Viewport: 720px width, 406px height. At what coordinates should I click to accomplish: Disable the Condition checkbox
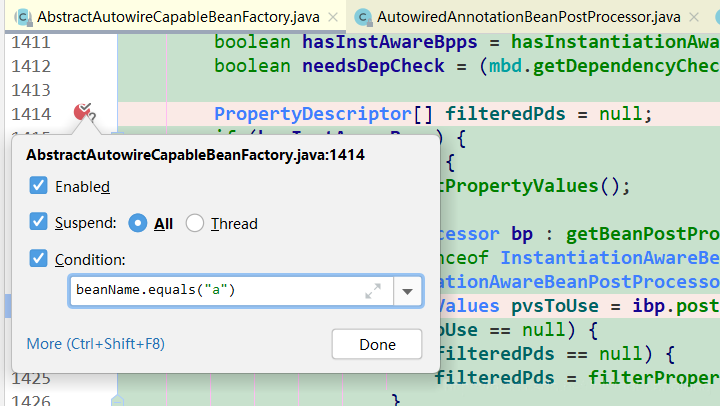(38, 258)
